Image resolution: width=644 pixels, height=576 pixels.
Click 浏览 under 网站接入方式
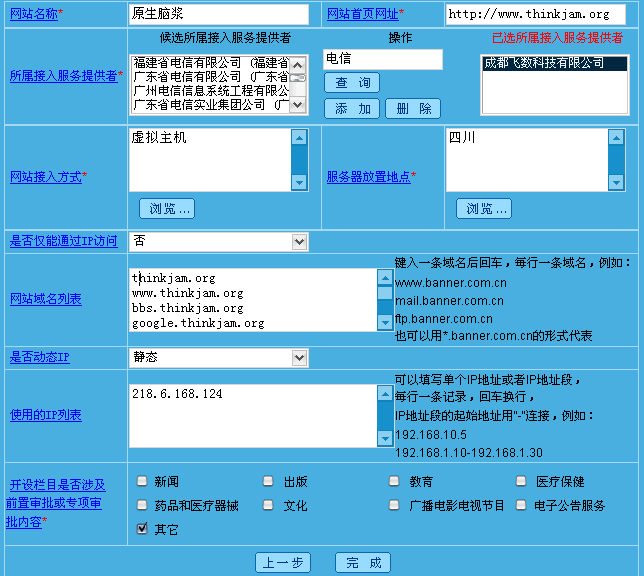click(171, 209)
